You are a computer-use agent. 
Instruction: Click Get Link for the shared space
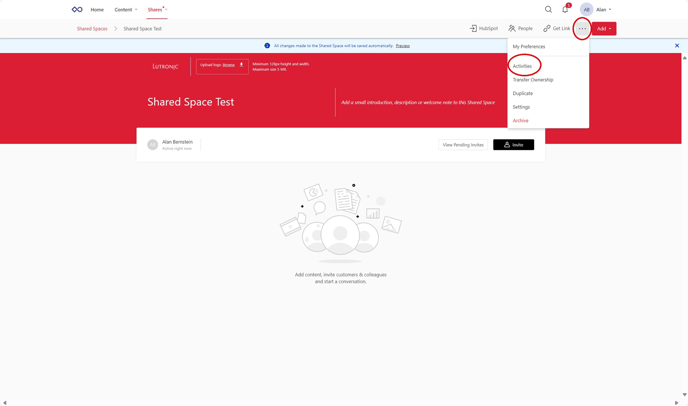click(556, 29)
